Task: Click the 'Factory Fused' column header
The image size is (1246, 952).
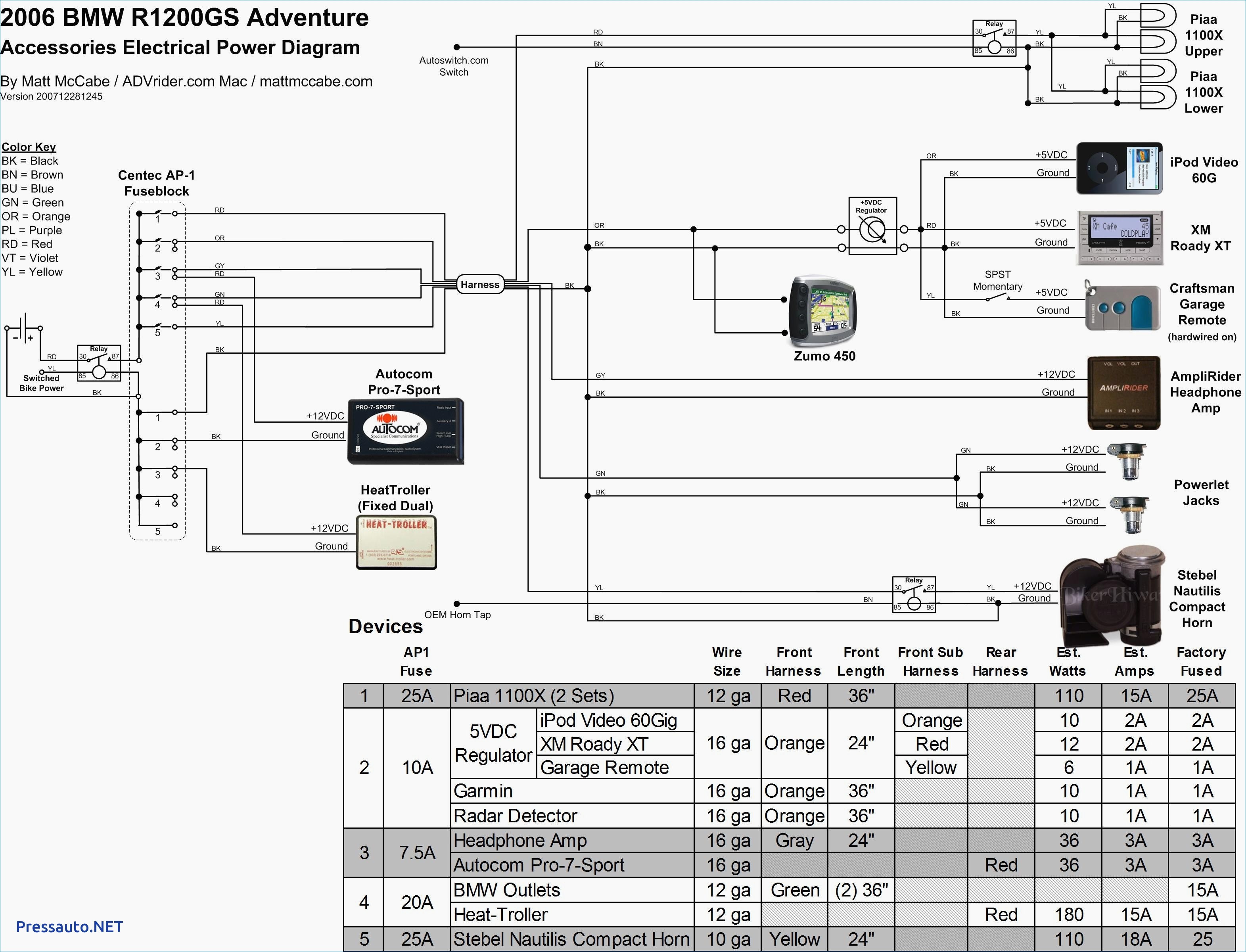Action: [x=1201, y=661]
